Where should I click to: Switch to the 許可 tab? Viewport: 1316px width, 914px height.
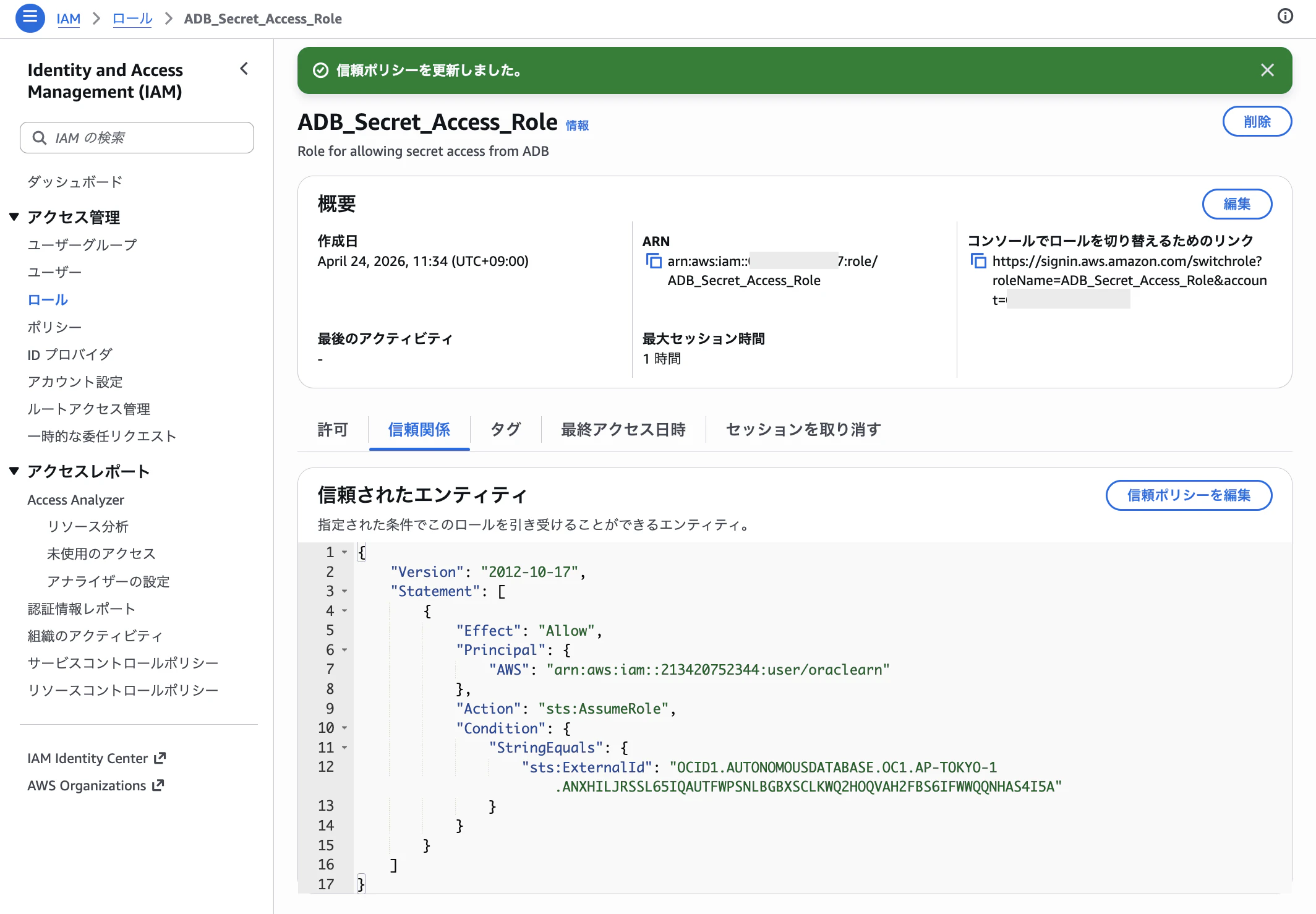pos(332,429)
